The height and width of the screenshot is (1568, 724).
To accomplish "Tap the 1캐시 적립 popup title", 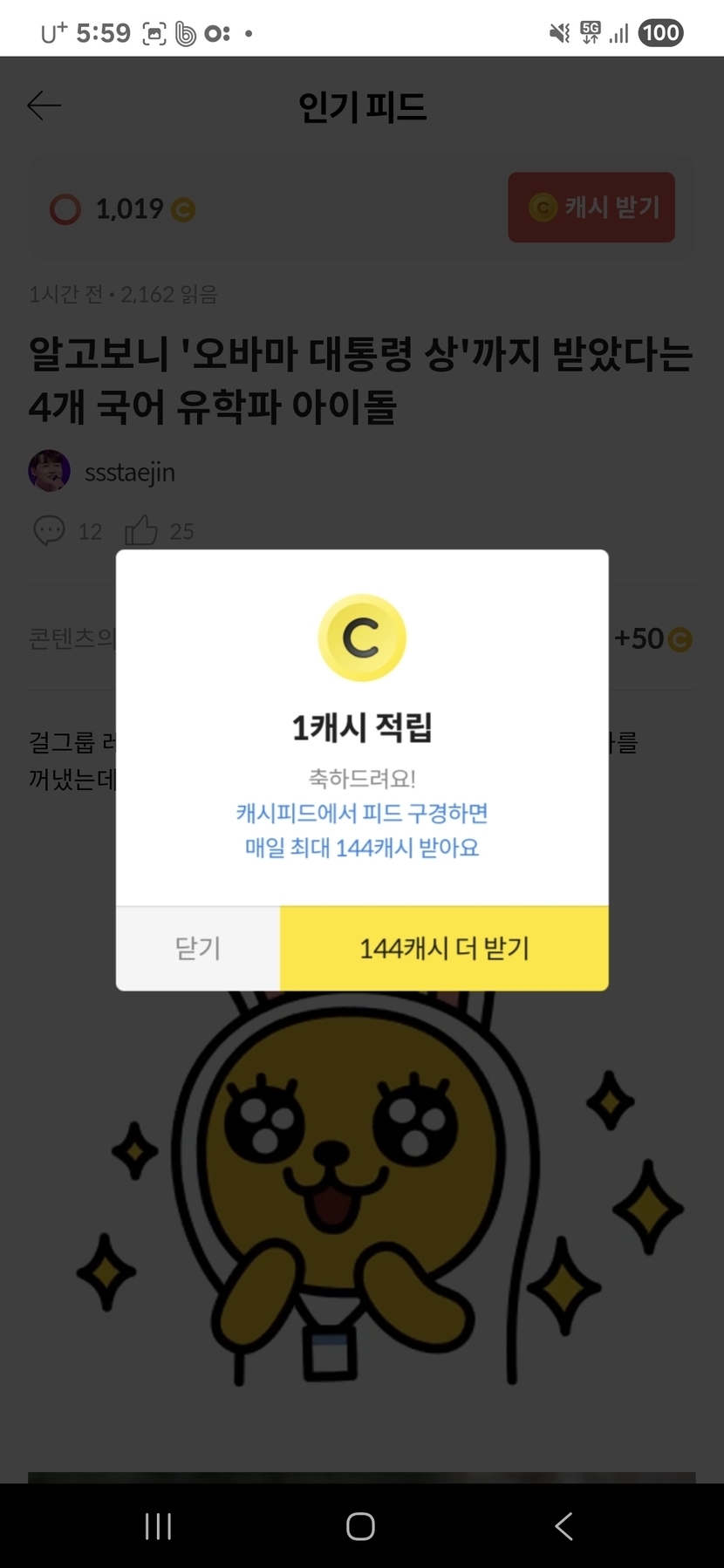I will pos(362,726).
